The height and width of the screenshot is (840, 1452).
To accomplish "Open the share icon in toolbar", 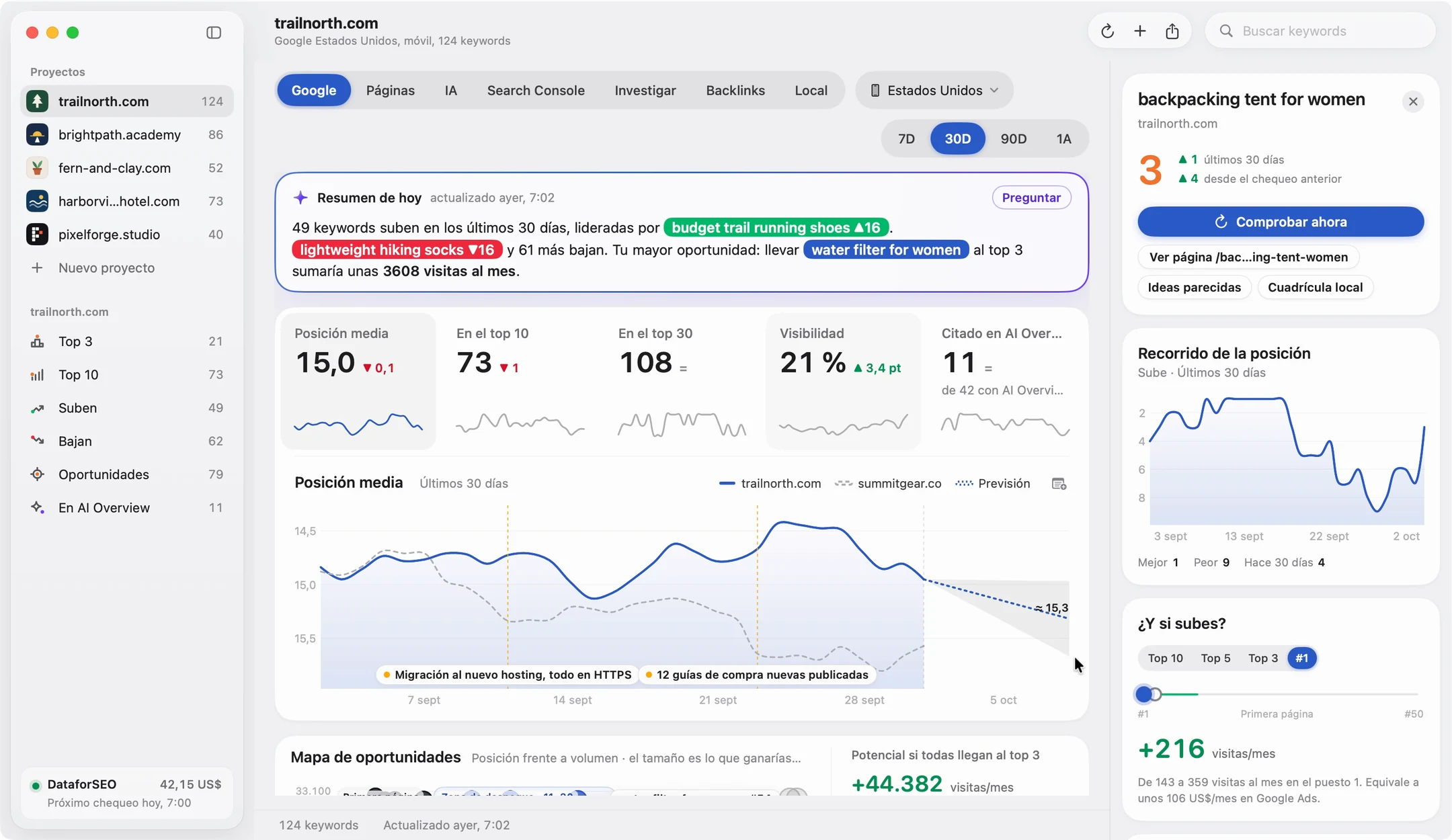I will click(x=1172, y=31).
